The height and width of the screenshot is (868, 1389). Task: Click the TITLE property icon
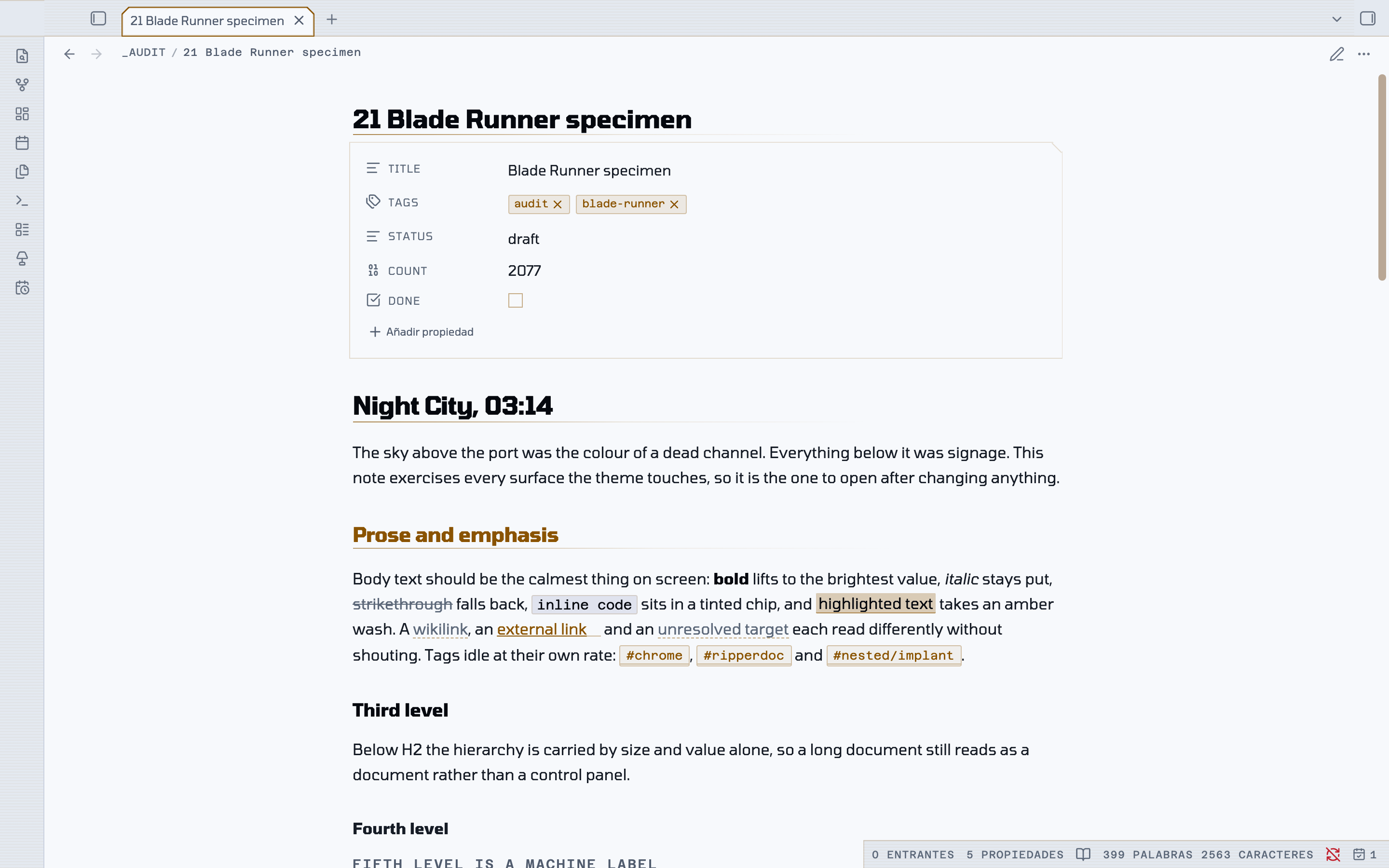(x=373, y=168)
